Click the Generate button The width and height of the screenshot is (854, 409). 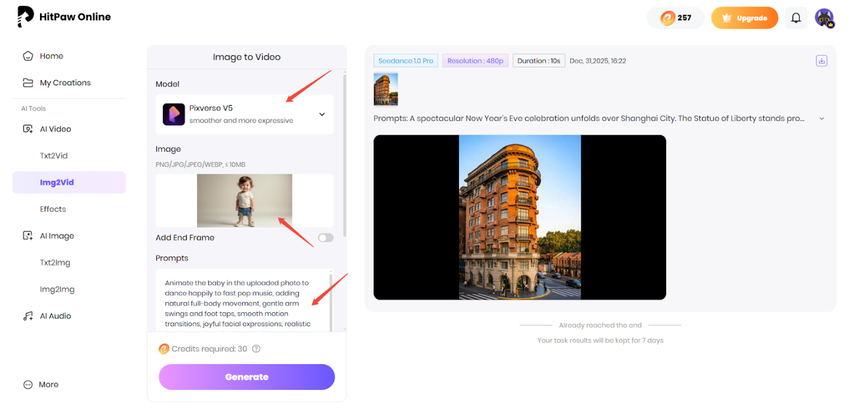(x=247, y=377)
